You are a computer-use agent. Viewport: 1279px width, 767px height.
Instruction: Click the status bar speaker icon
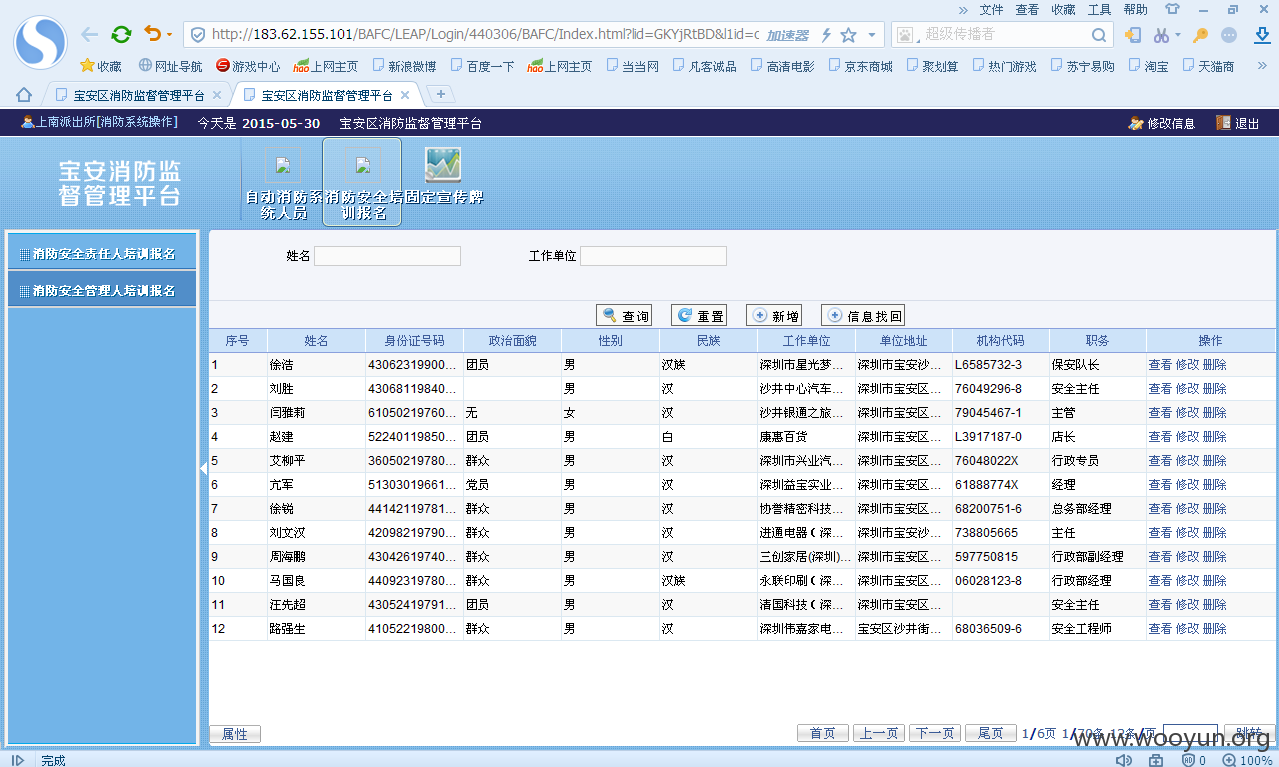pos(1124,760)
